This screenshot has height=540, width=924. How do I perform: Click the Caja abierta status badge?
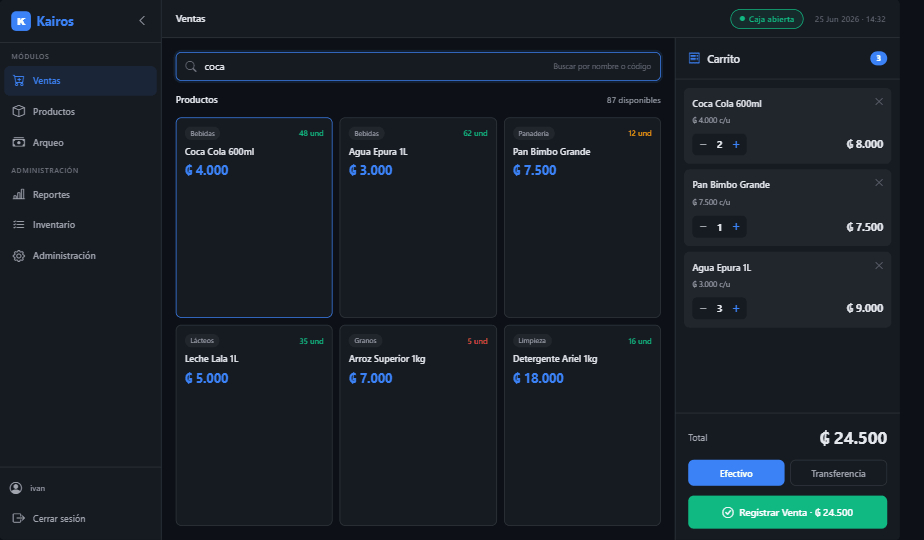(x=767, y=19)
